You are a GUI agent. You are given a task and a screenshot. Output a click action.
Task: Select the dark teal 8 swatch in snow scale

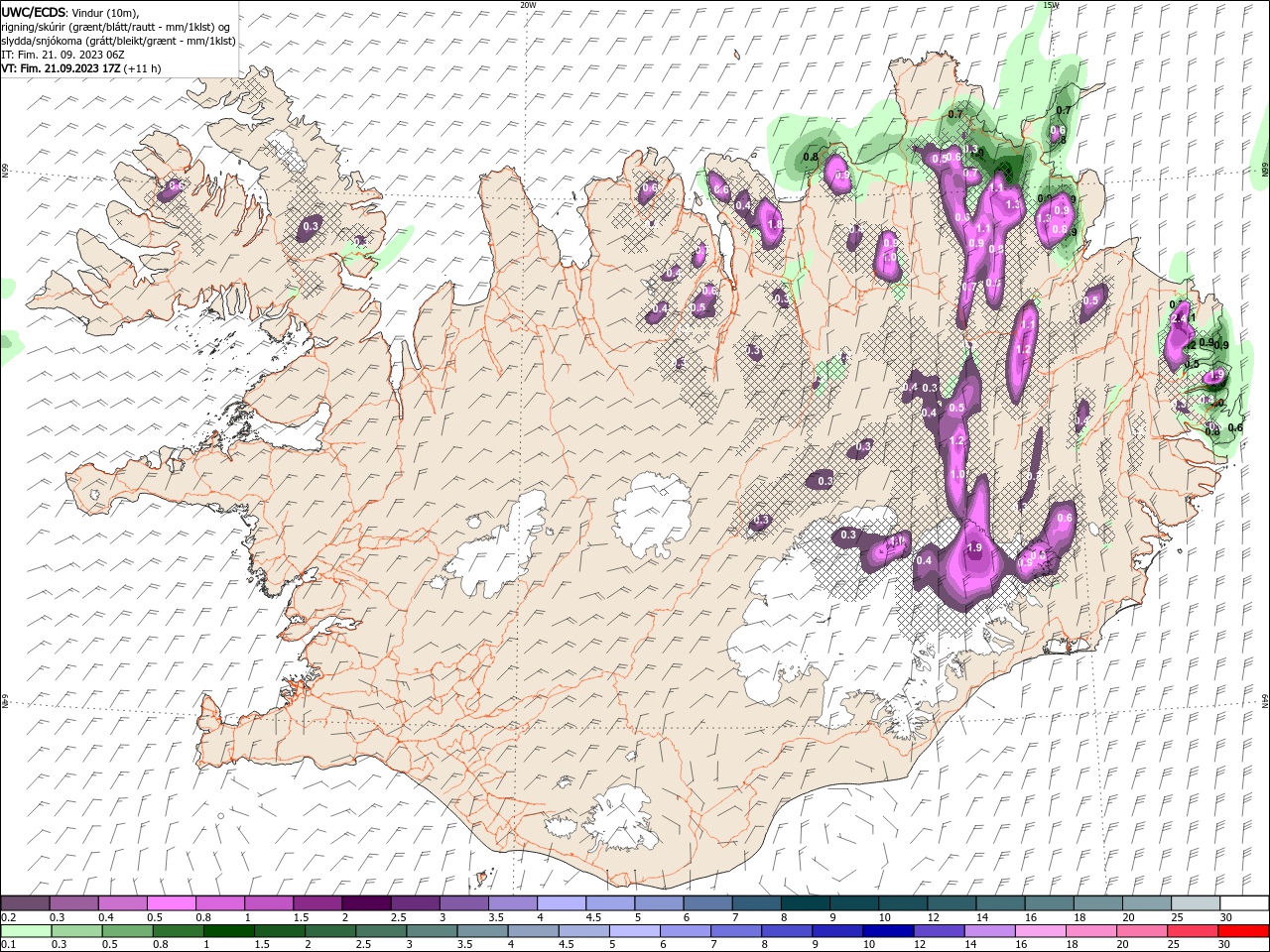(x=805, y=903)
